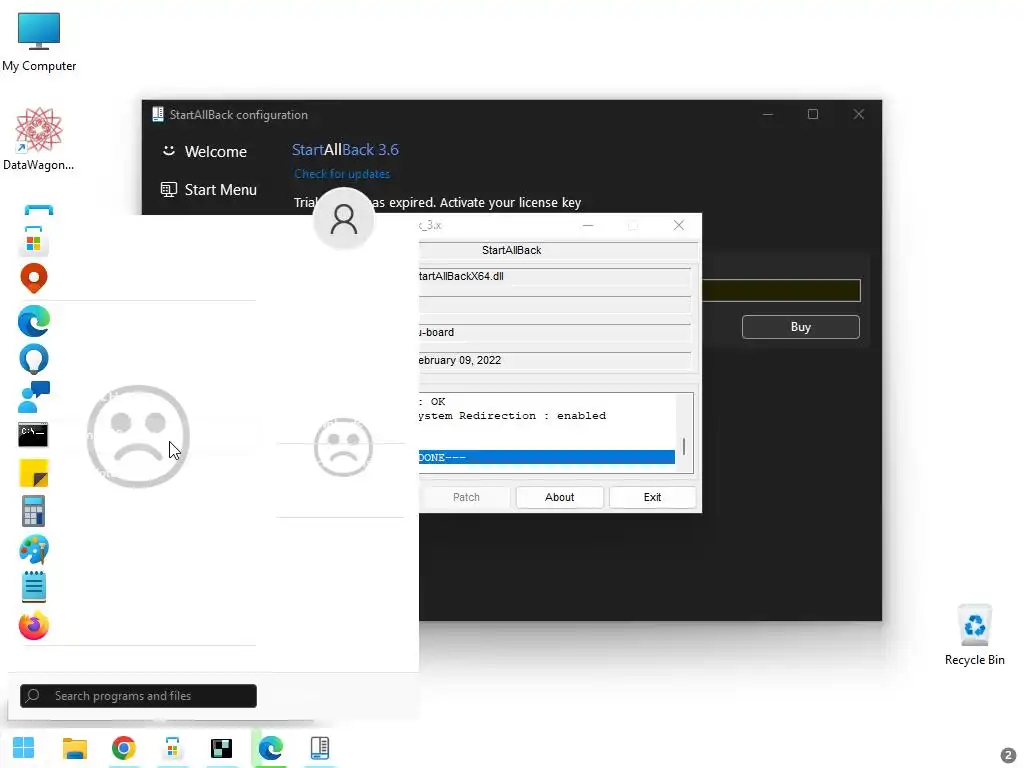Open the Tips lightbulb app

click(x=34, y=359)
